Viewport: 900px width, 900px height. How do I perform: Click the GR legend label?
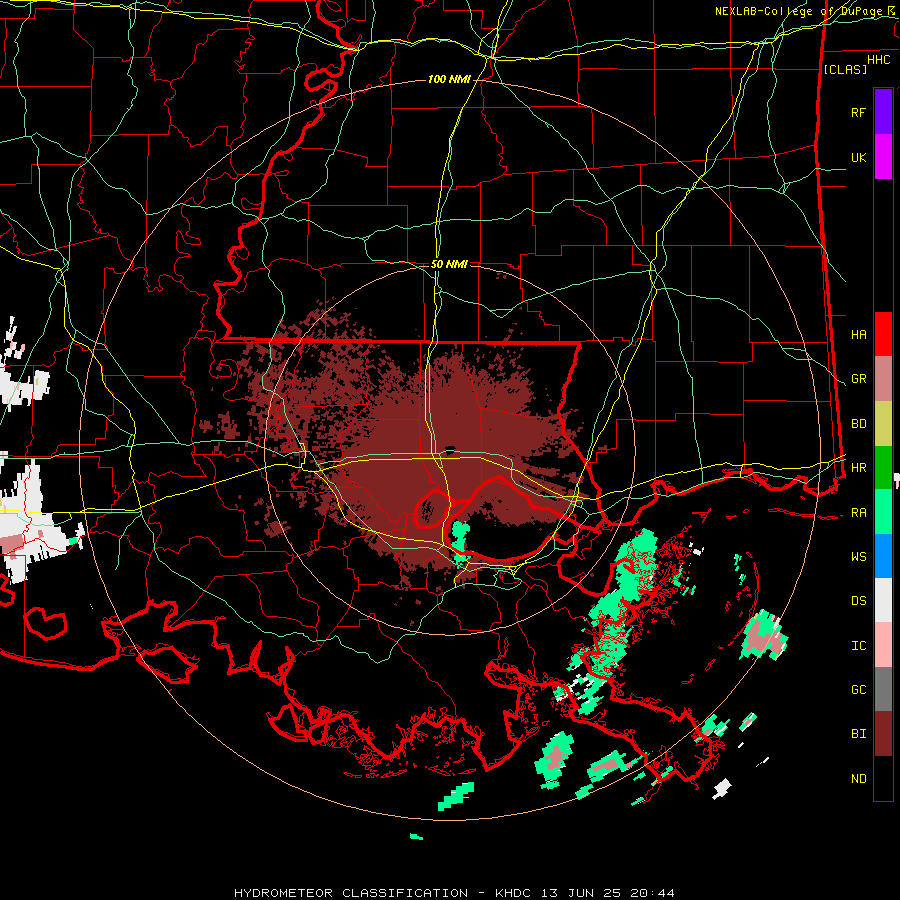pos(858,379)
